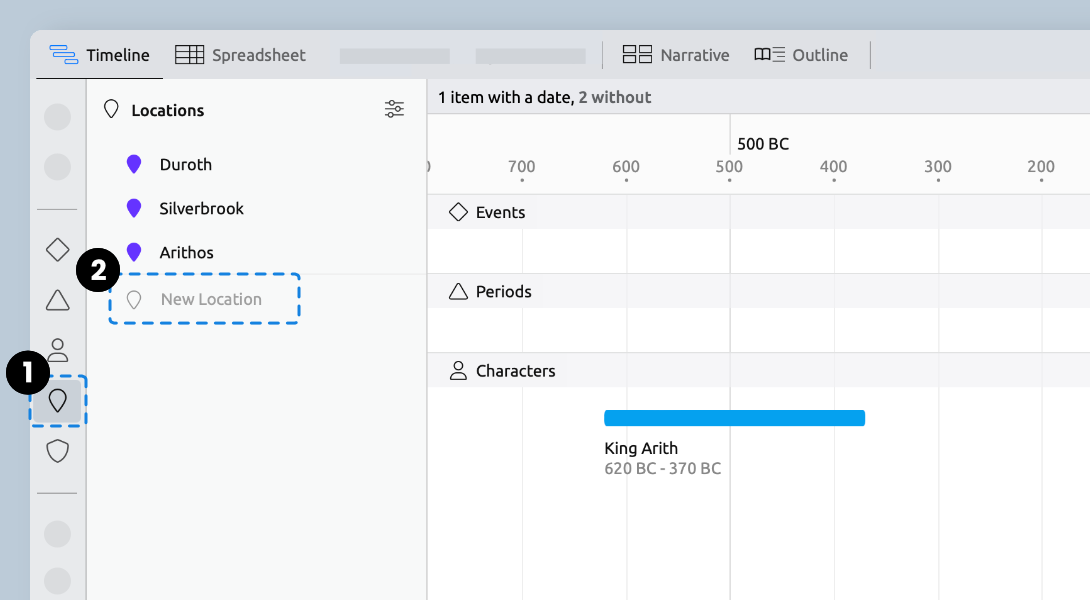Click the Characters section header label
Viewport: 1090px width, 600px height.
(515, 371)
